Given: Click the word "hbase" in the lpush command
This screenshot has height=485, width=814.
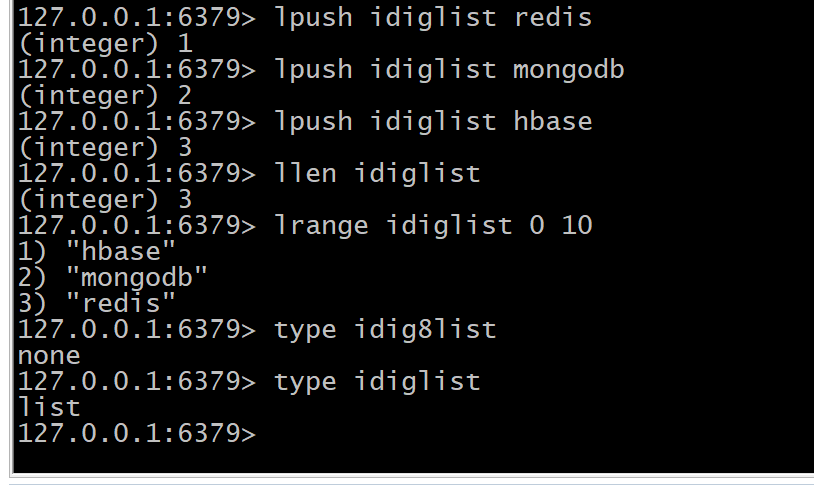Looking at the screenshot, I should [x=552, y=121].
